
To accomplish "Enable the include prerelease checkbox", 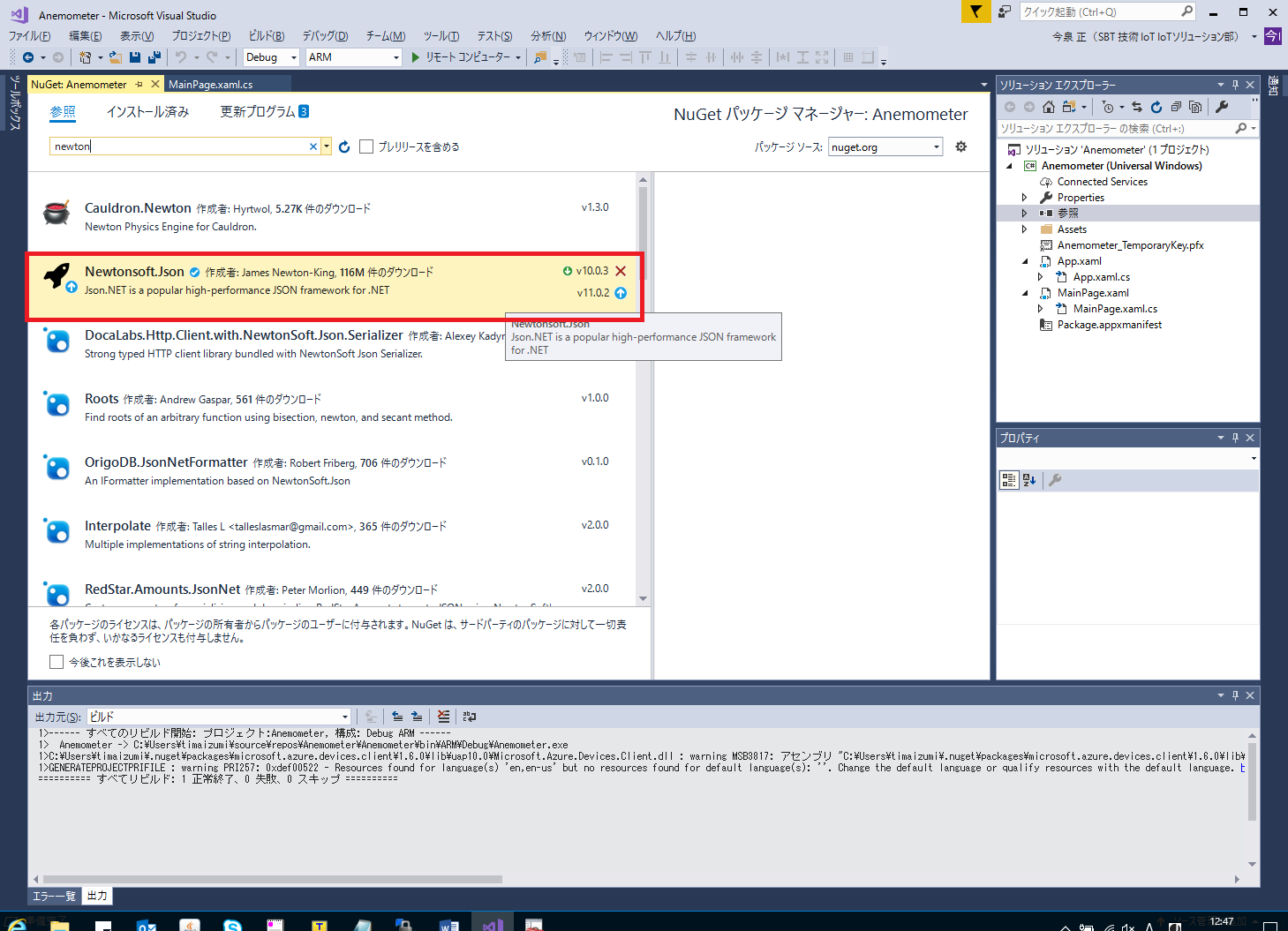I will 366,146.
